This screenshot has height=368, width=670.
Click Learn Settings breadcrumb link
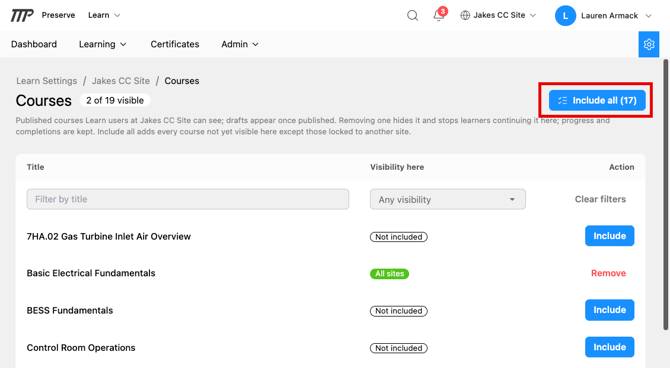pyautogui.click(x=47, y=81)
